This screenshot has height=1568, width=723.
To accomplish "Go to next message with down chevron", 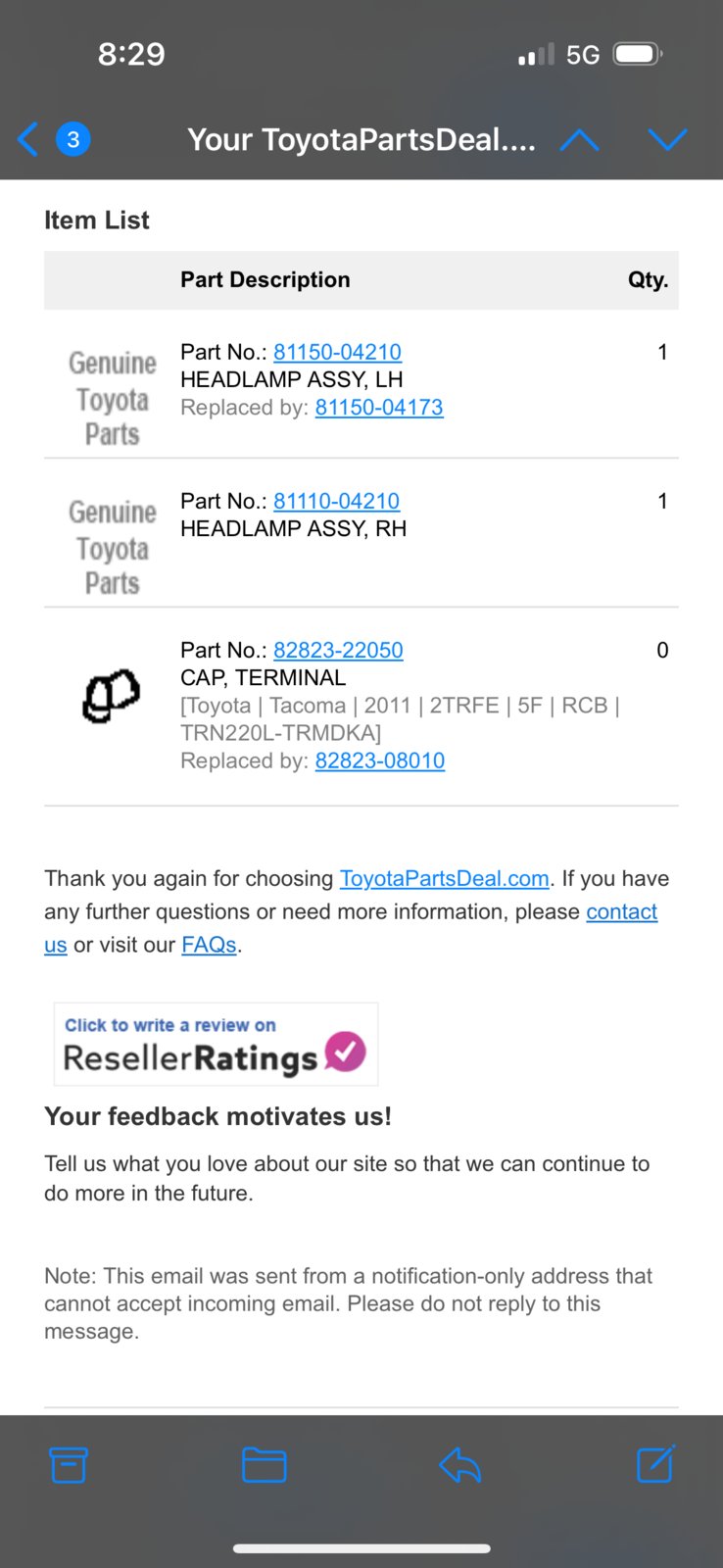I will [x=667, y=140].
